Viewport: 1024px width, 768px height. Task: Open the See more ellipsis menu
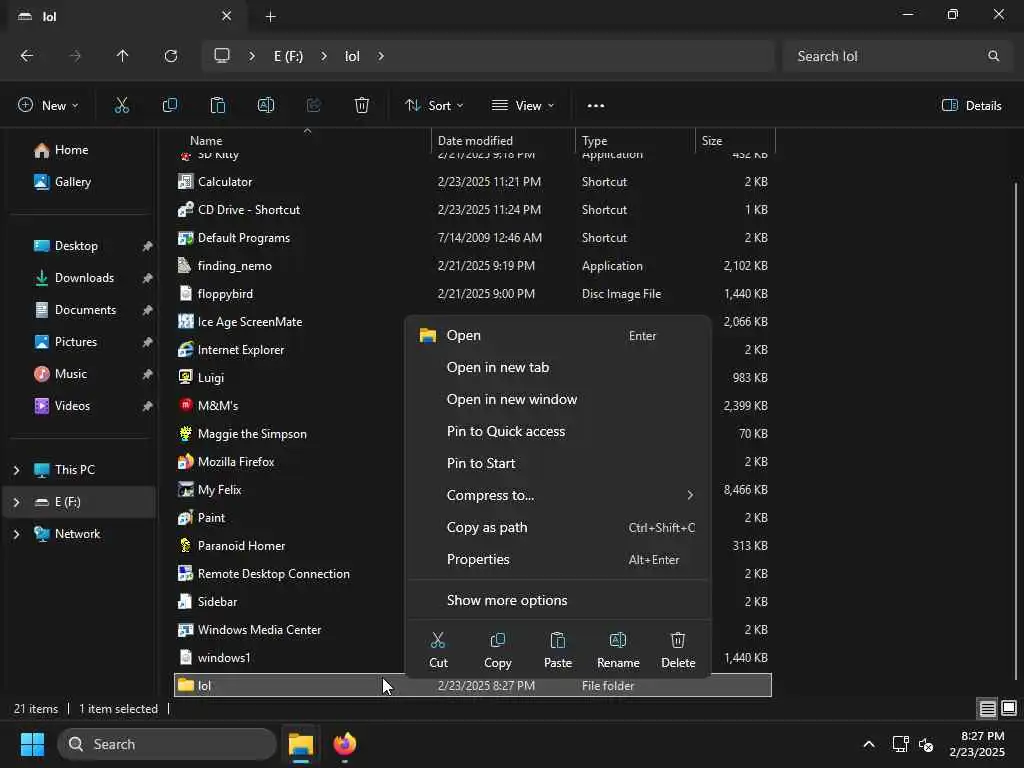pyautogui.click(x=596, y=105)
